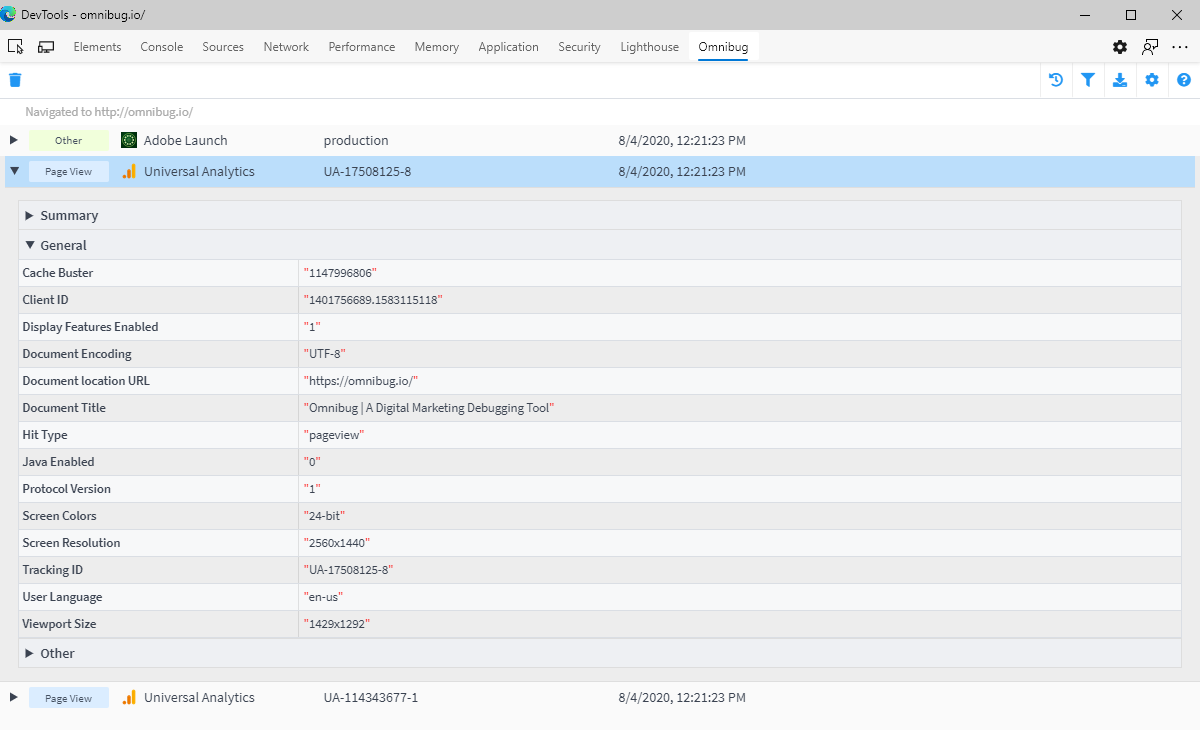Screen dimensions: 1200x730
Task: Expand the Adobe Launch request row
Action: [x=13, y=140]
